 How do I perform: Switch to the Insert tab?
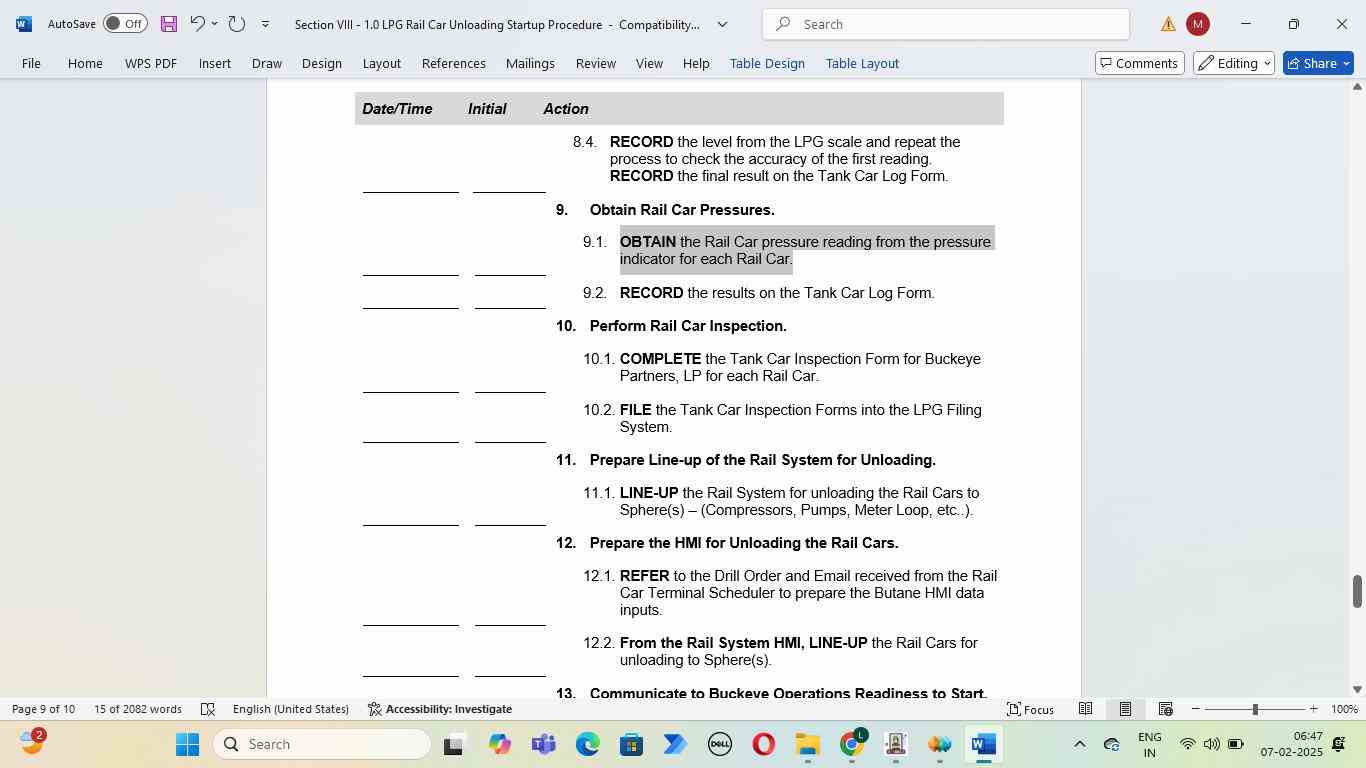(x=215, y=63)
